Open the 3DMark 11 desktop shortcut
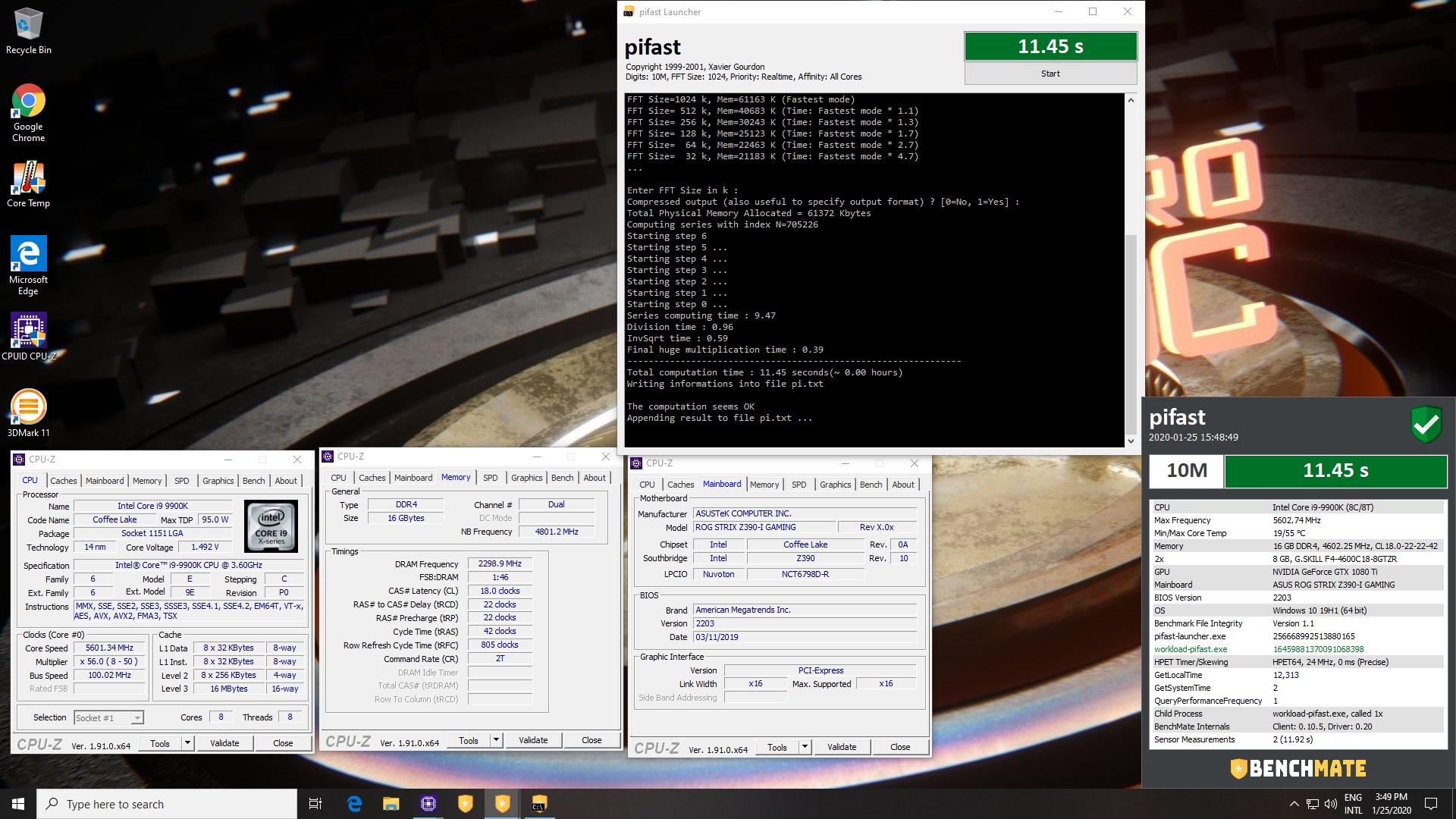The image size is (1456, 819). [x=28, y=413]
